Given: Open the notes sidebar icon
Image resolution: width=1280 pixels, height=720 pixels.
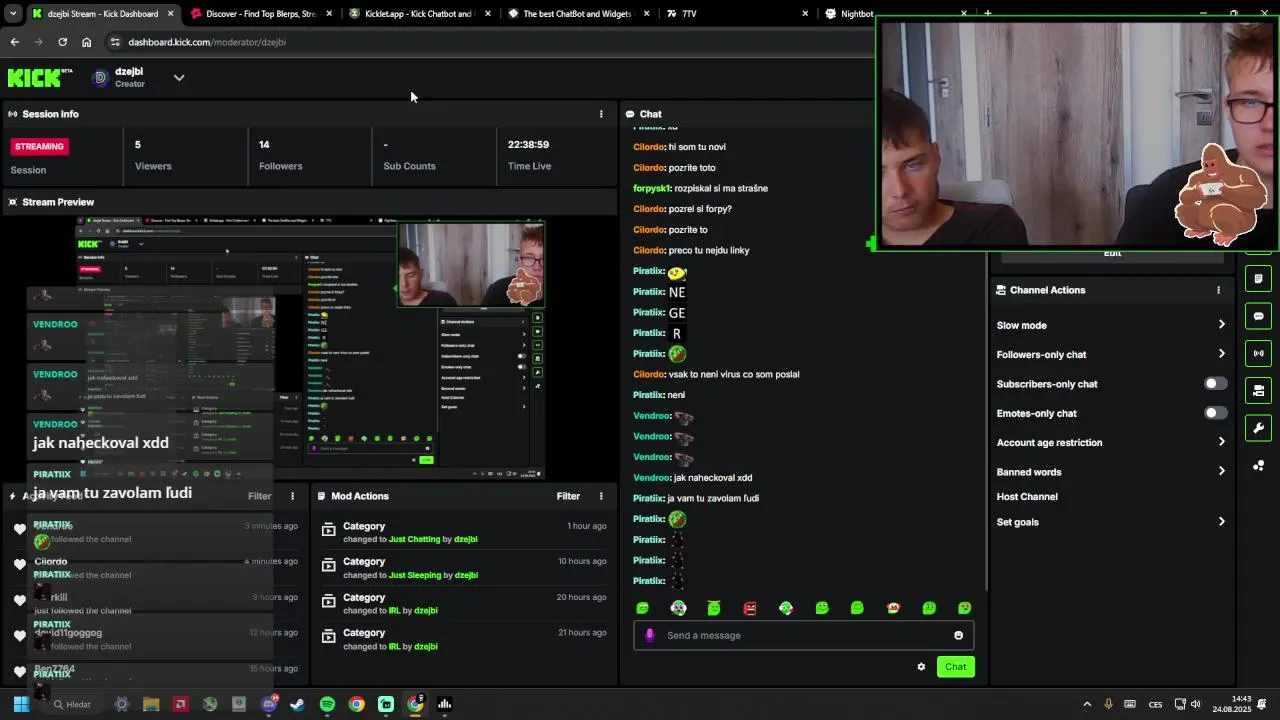Looking at the screenshot, I should [1258, 278].
